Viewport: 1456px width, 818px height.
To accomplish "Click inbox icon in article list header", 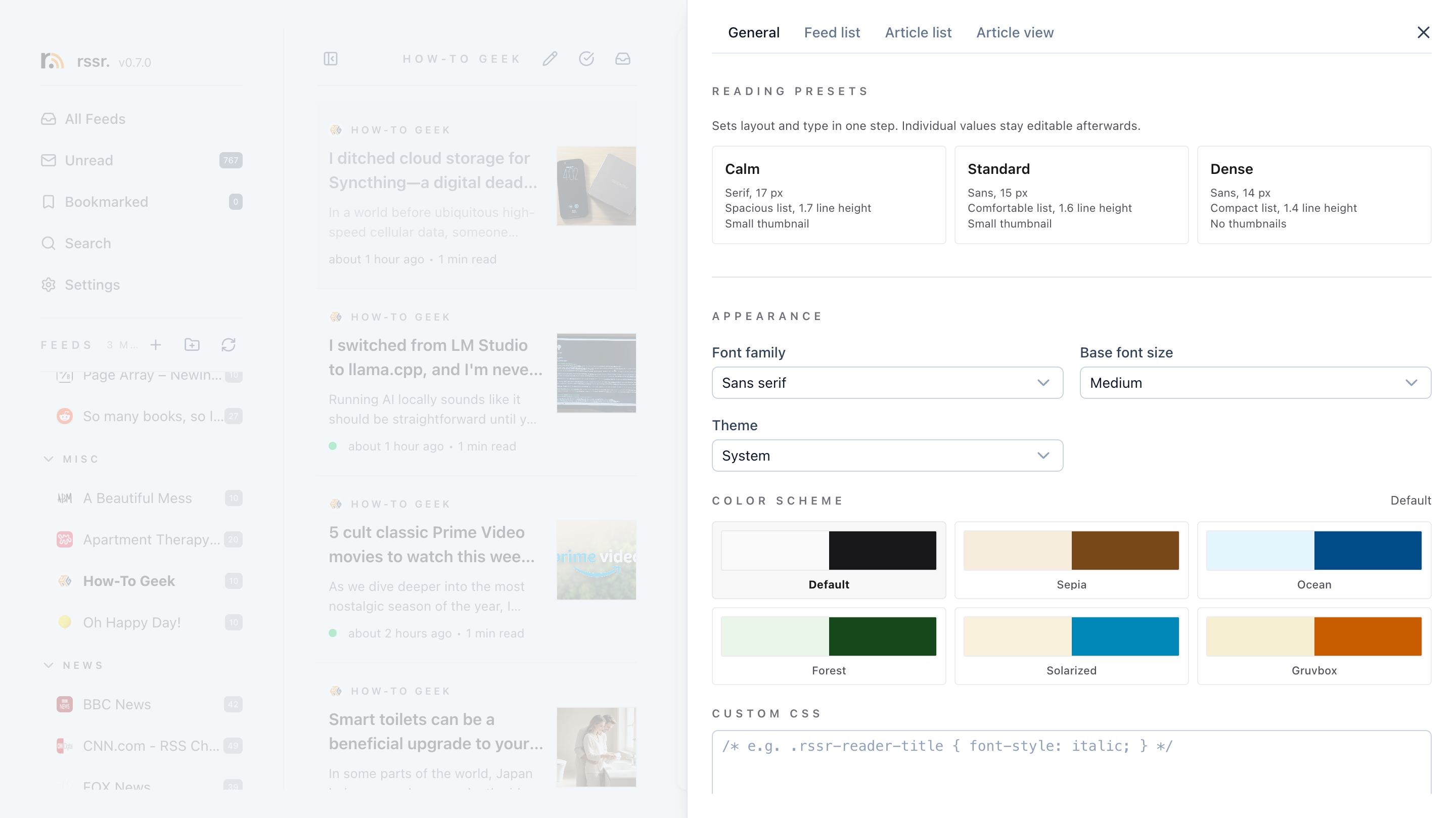I will click(622, 59).
